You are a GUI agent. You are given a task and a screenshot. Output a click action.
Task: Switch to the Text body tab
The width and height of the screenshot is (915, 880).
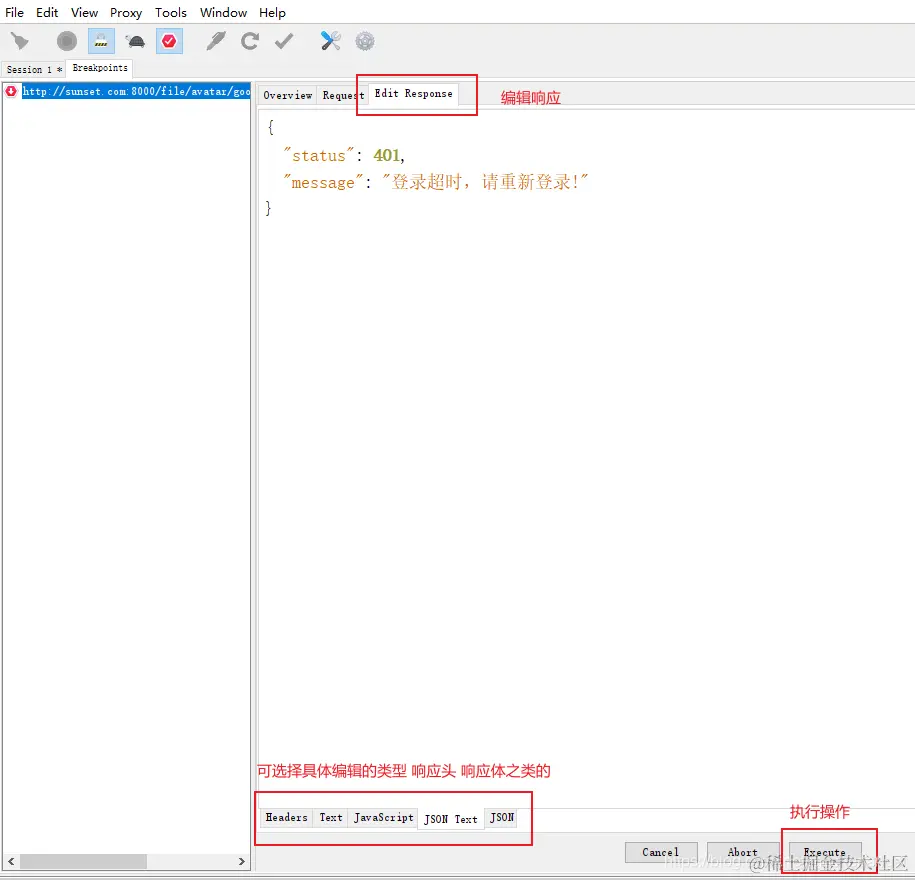(331, 818)
